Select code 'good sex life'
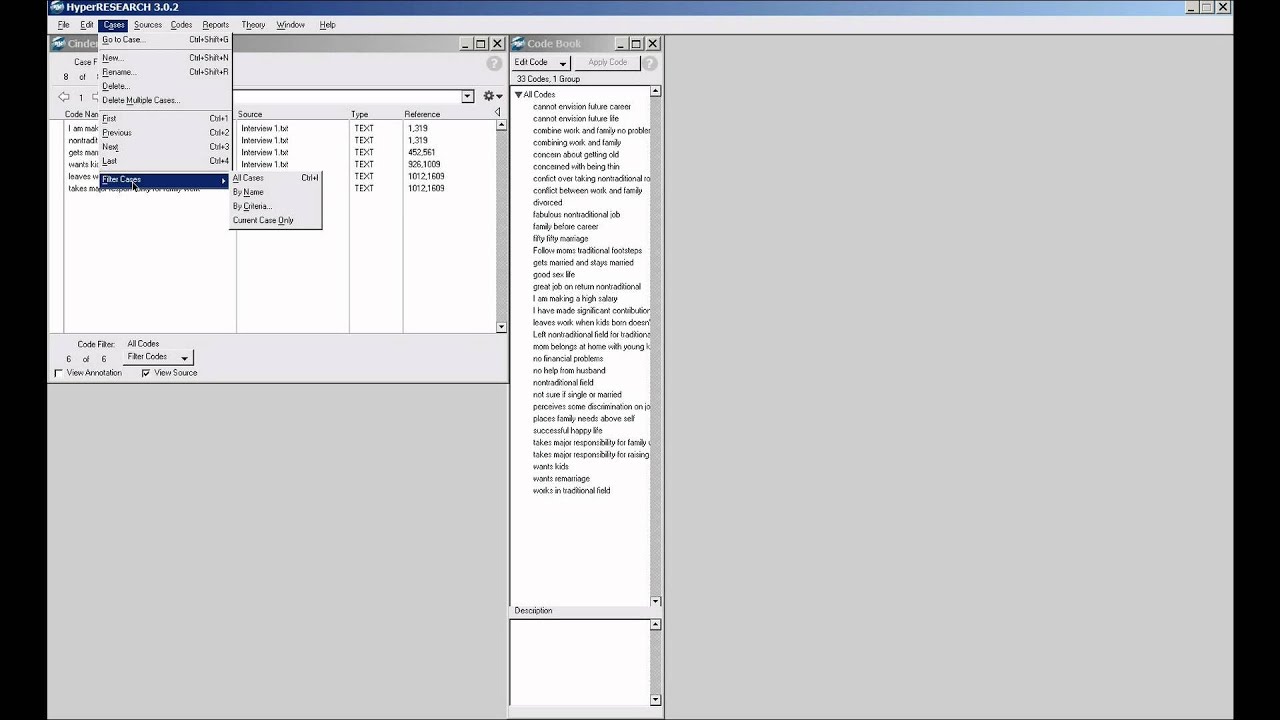Screen dimensions: 1280x720 (554, 275)
